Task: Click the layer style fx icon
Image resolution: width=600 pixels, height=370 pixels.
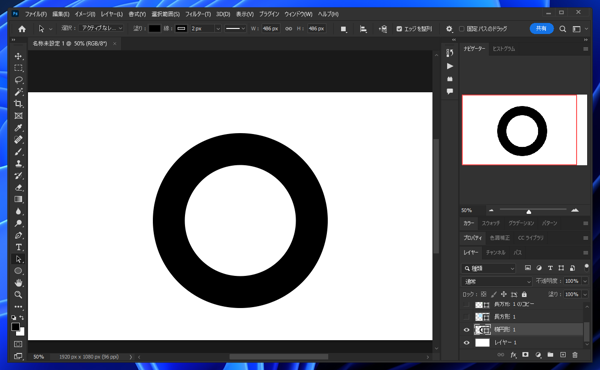Action: tap(513, 355)
